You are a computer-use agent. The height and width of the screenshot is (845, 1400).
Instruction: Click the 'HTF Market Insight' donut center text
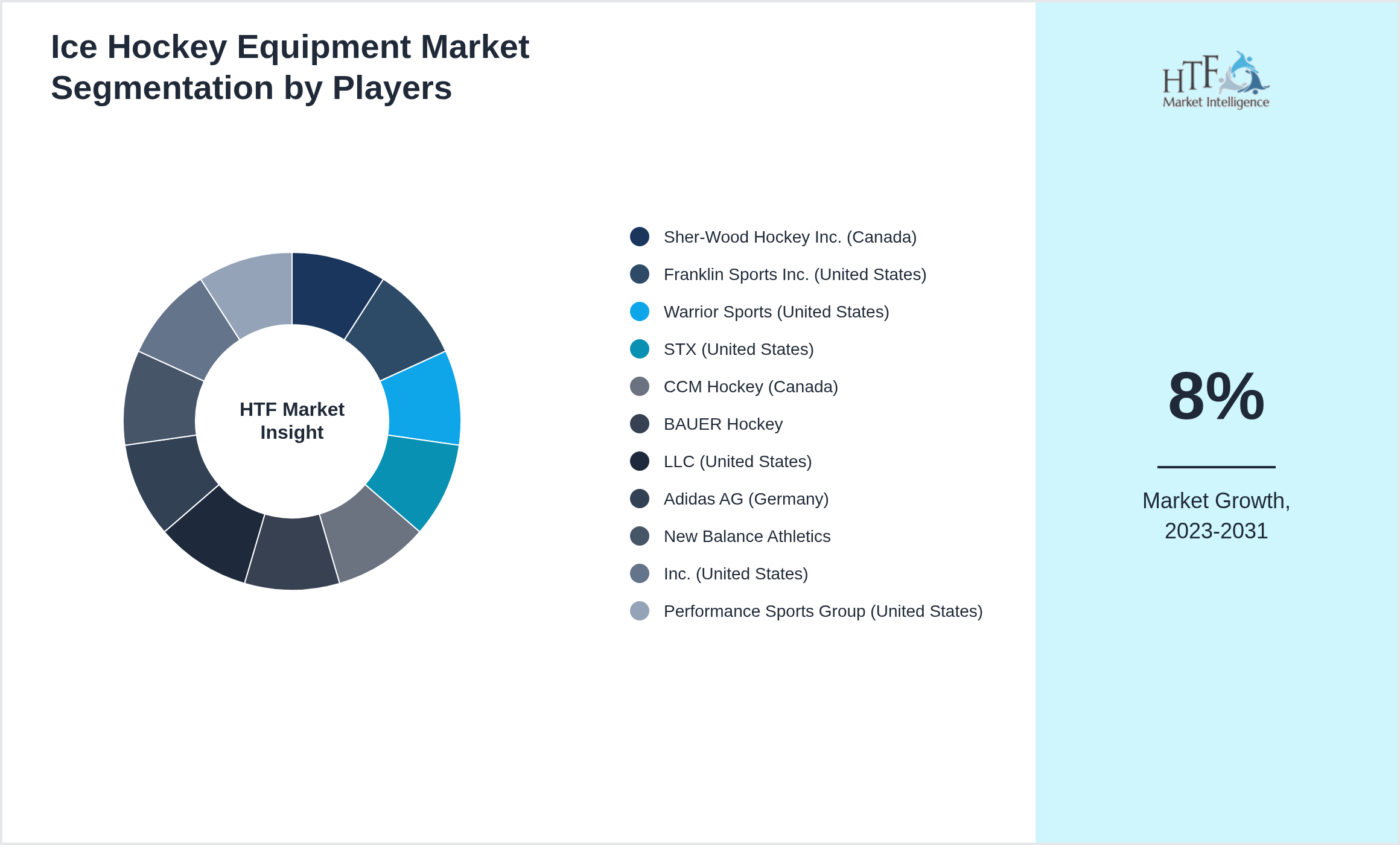292,421
